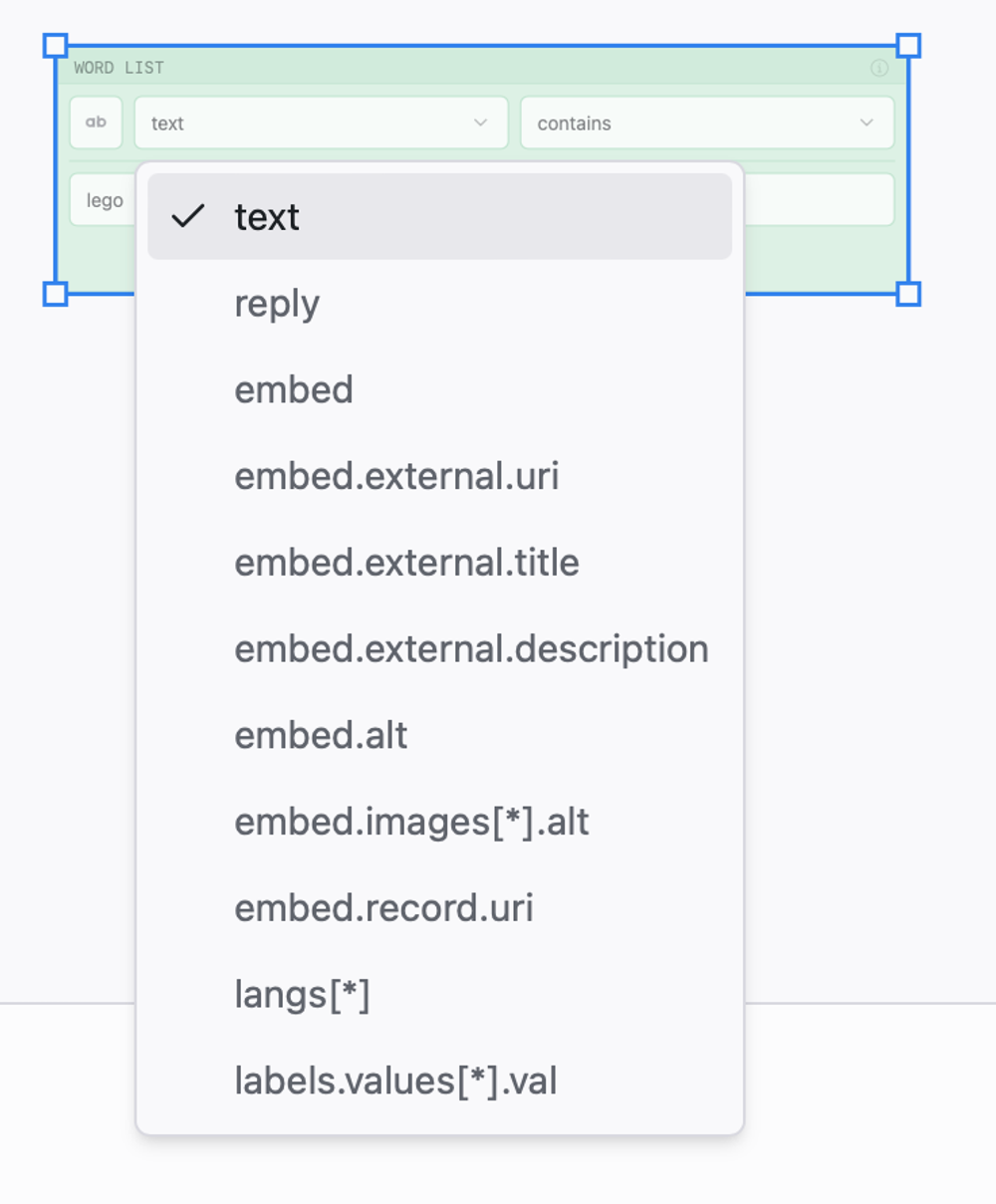Click the 'ab' text type icon

(x=96, y=122)
